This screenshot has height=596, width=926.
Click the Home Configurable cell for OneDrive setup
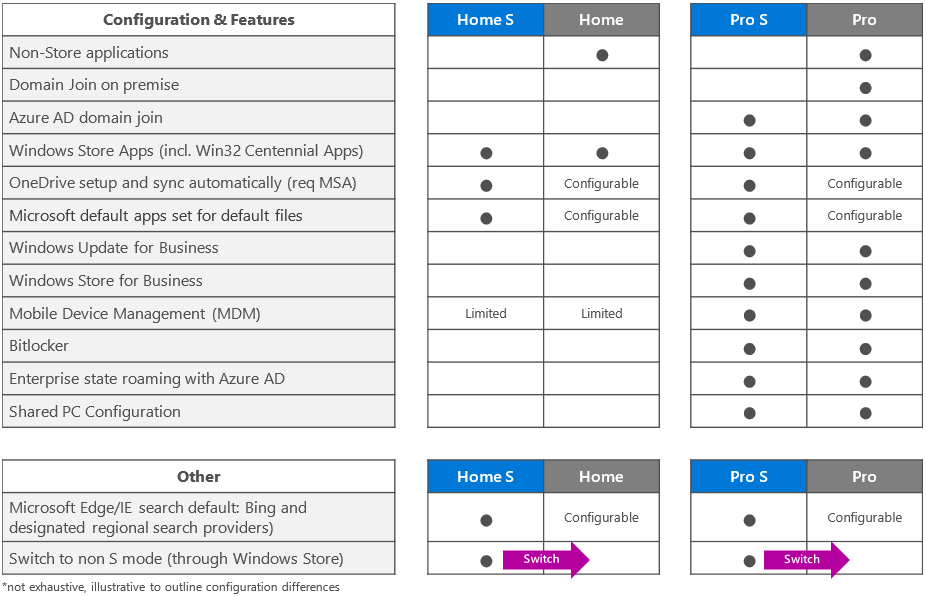602,184
